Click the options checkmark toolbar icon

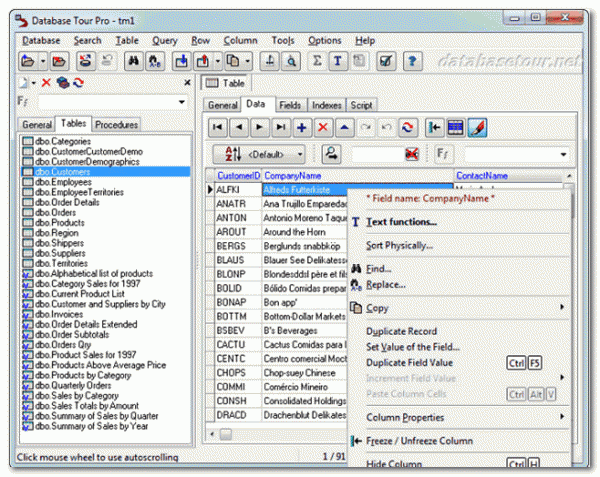(385, 61)
